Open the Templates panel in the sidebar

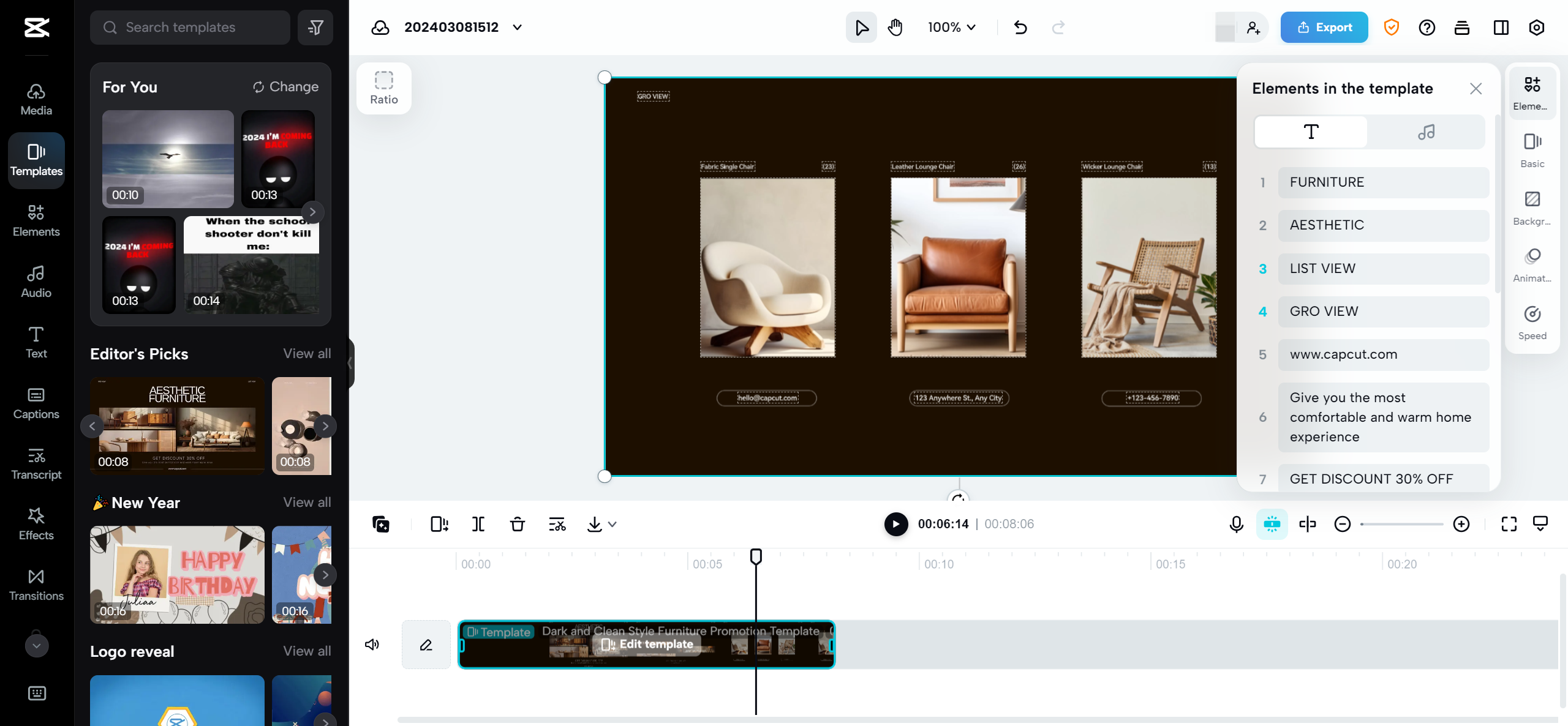coord(36,160)
